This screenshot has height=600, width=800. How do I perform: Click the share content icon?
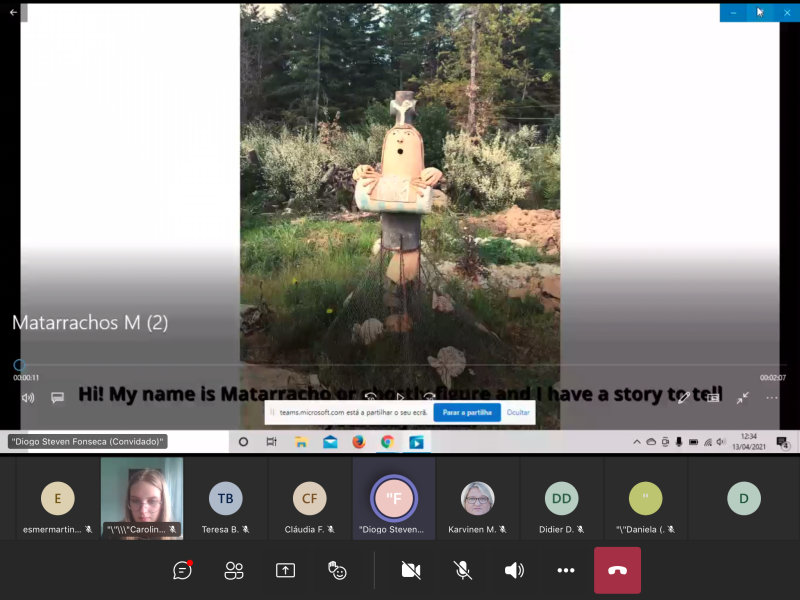(285, 570)
